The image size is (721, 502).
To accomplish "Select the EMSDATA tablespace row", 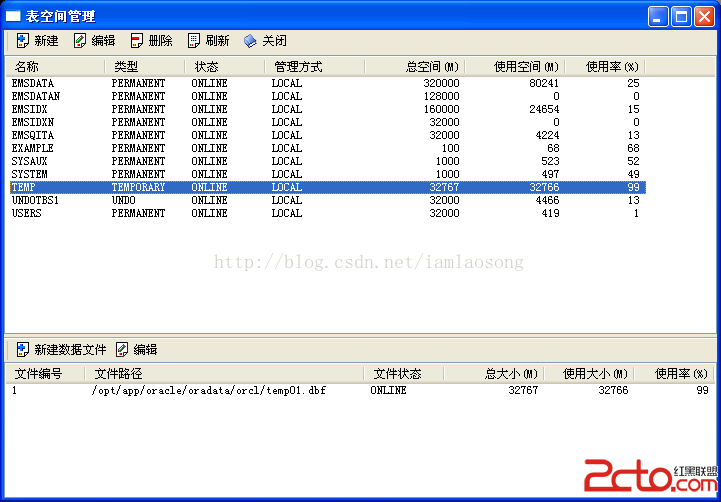I will 327,83.
